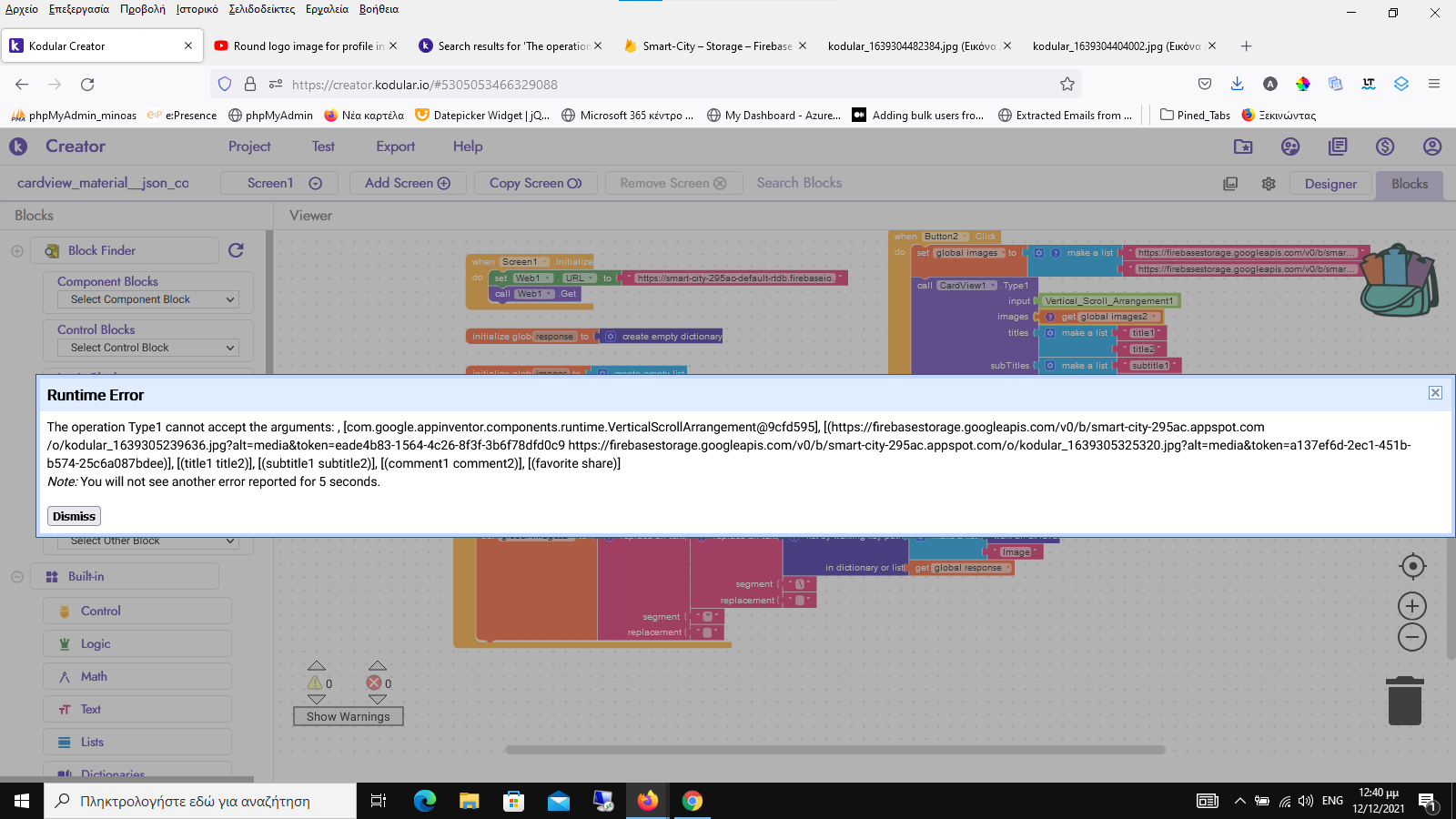Screen dimensions: 1456x819
Task: Click the dollar sign monetization icon
Action: tap(1385, 147)
